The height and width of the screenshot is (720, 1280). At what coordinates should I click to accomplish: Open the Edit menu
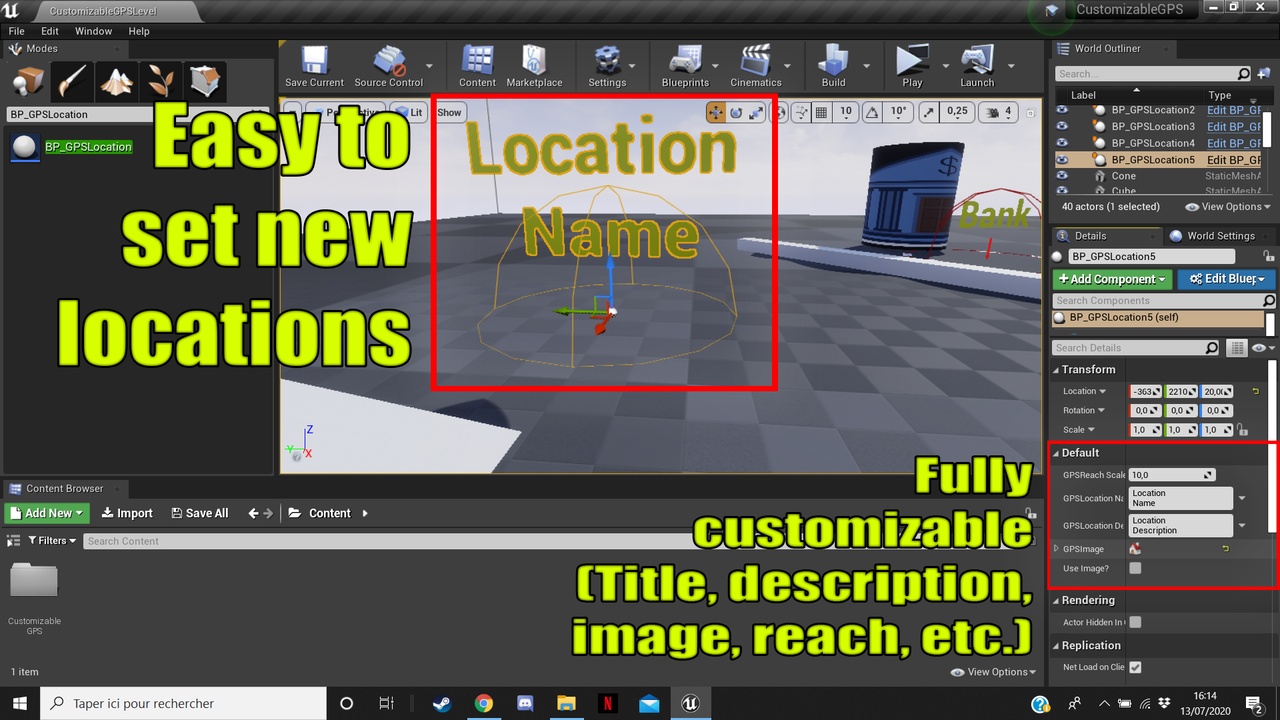(x=50, y=31)
